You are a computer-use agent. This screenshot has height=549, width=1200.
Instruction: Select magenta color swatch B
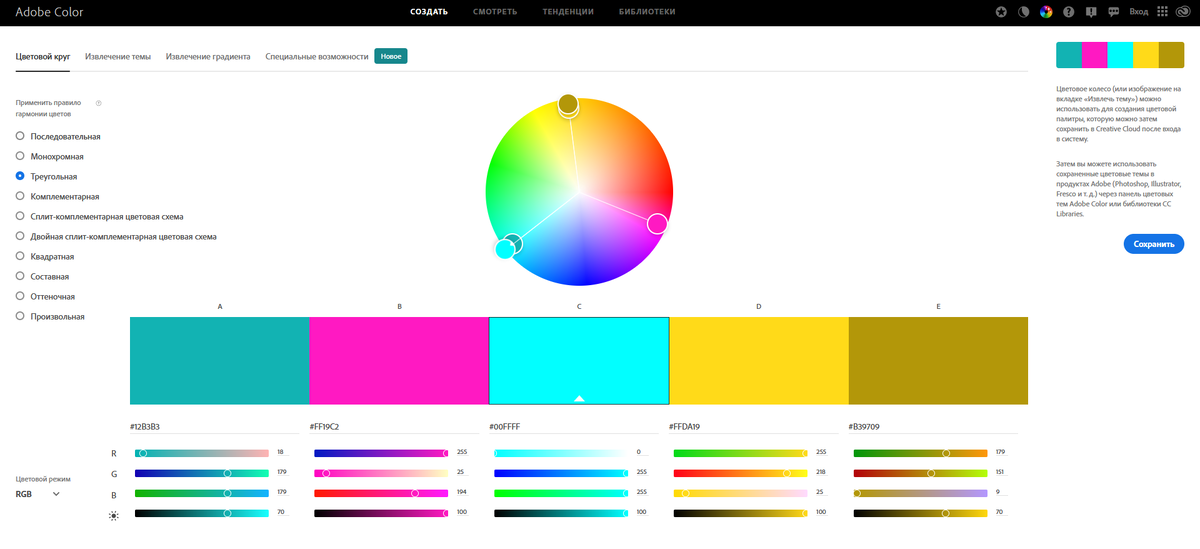399,361
